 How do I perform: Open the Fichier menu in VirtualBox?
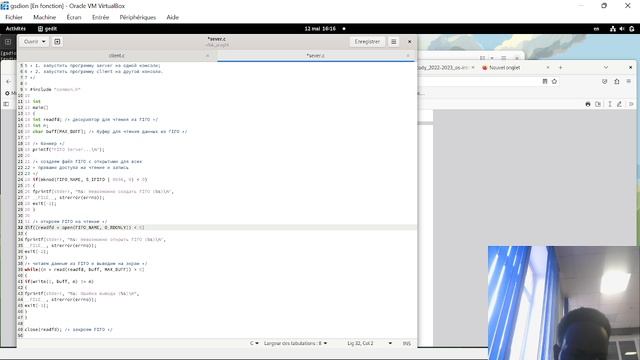click(x=14, y=17)
